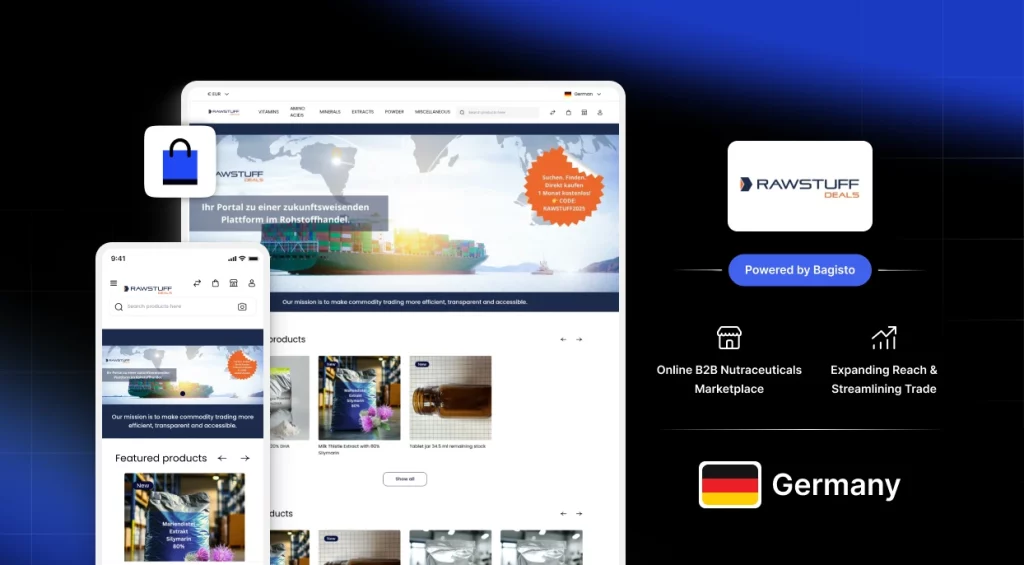Open the AMINO ACIDS category menu
The image size is (1024, 565).
coord(297,112)
